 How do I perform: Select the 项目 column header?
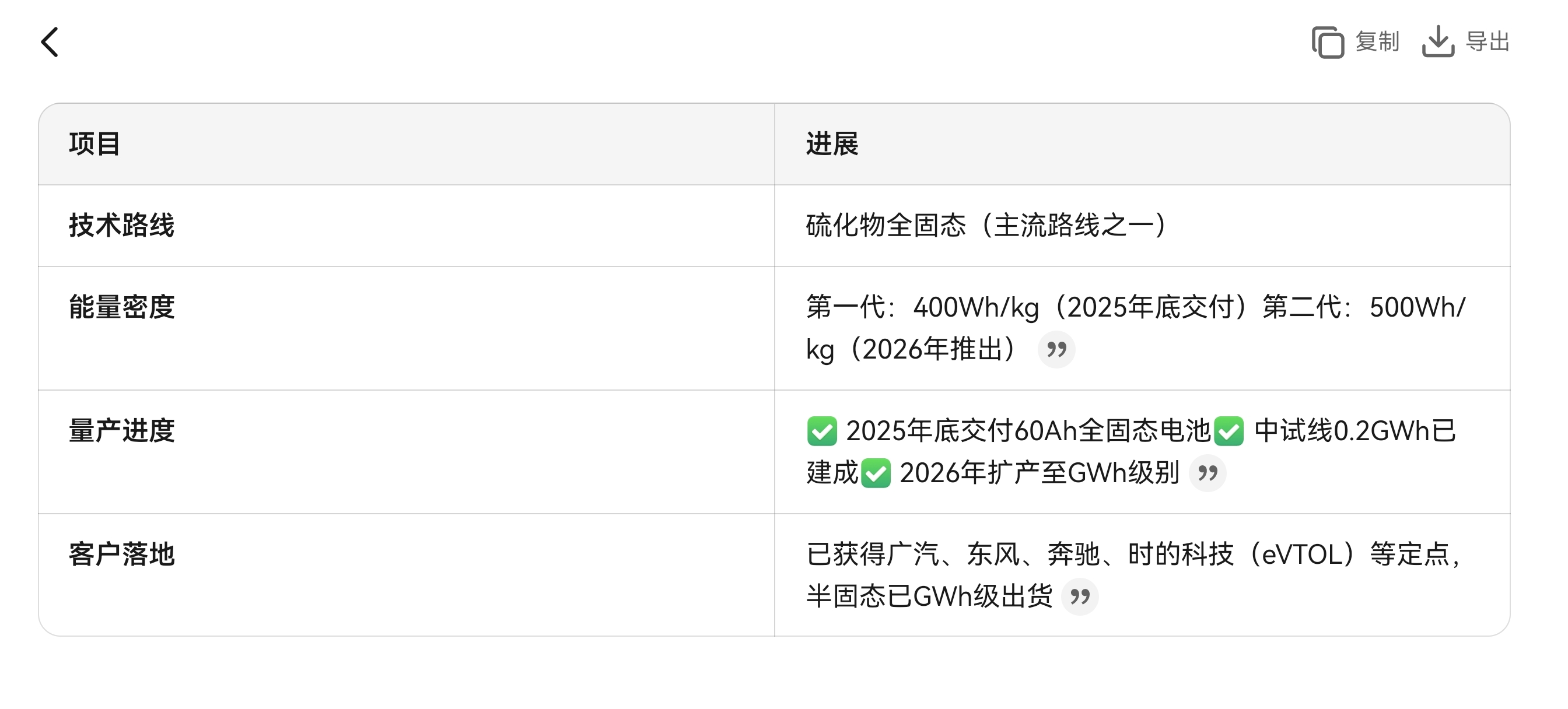[x=94, y=144]
